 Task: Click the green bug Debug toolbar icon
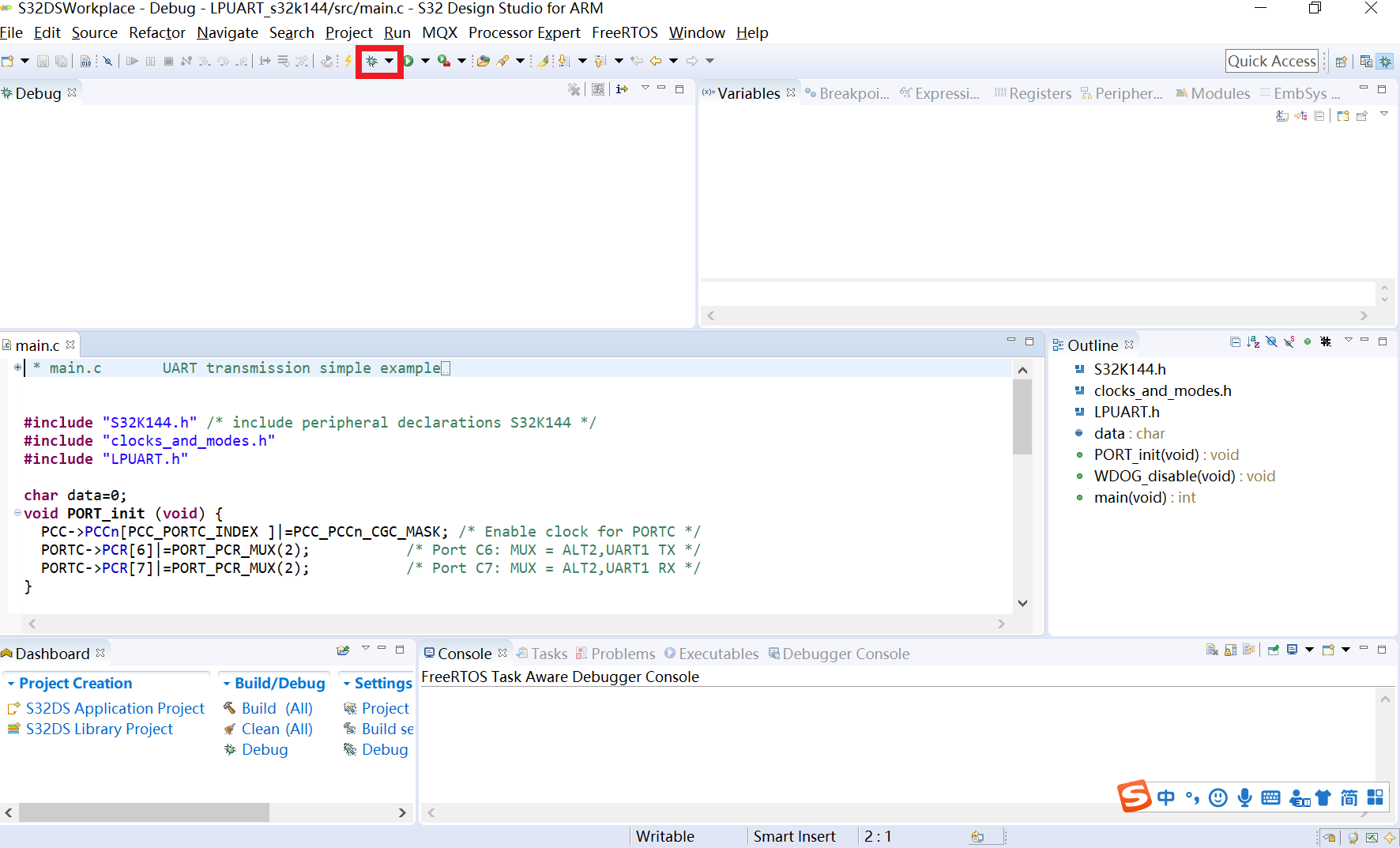(x=371, y=61)
